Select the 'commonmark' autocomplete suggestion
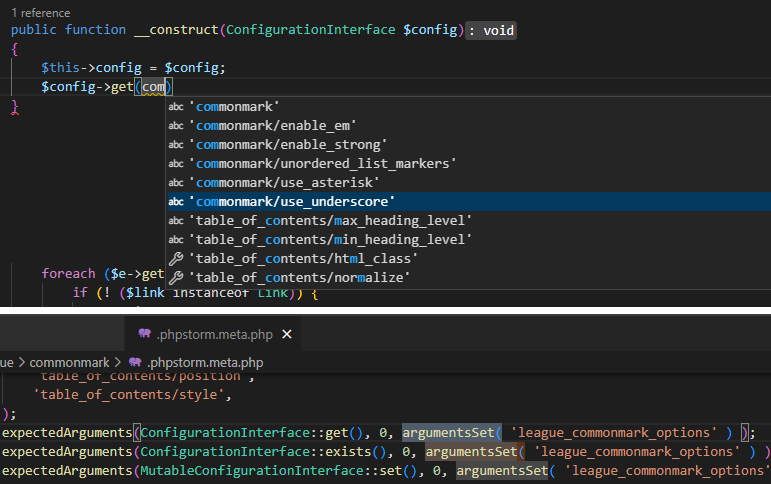Viewport: 771px width, 484px height. click(468, 107)
